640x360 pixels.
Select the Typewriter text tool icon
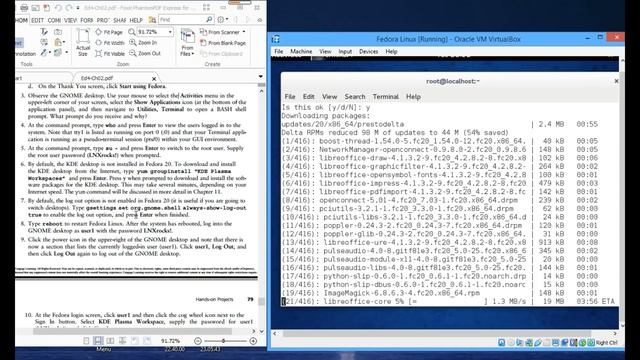pyautogui.click(x=44, y=32)
